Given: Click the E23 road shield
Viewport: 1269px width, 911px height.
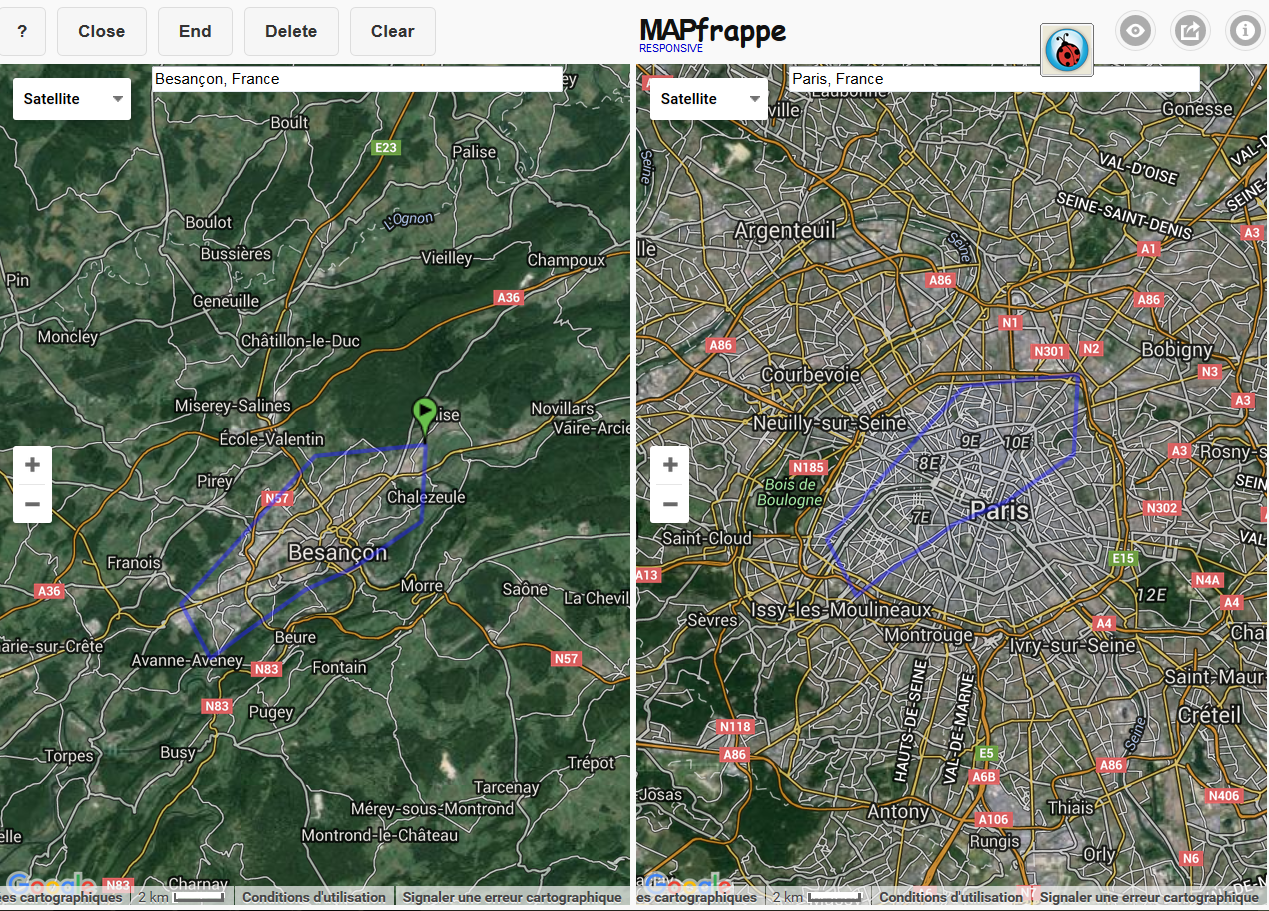Looking at the screenshot, I should [385, 148].
